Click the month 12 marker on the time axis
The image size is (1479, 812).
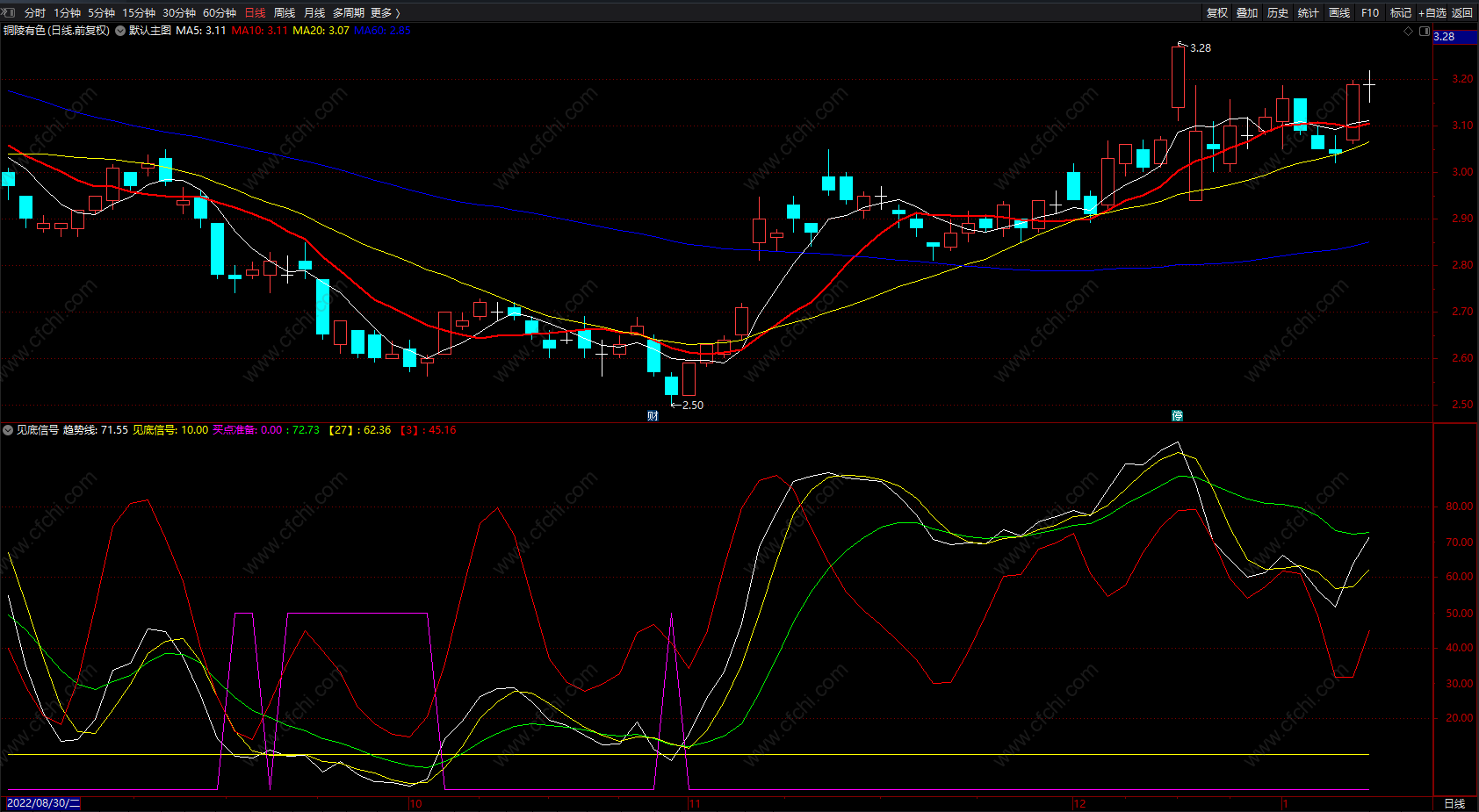[1079, 804]
